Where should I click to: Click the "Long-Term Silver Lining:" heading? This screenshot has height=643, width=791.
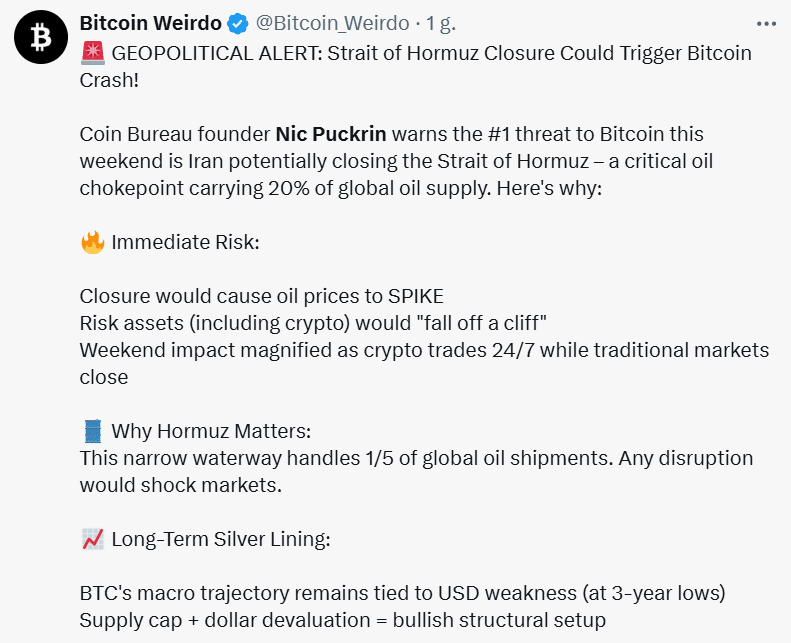click(x=220, y=540)
